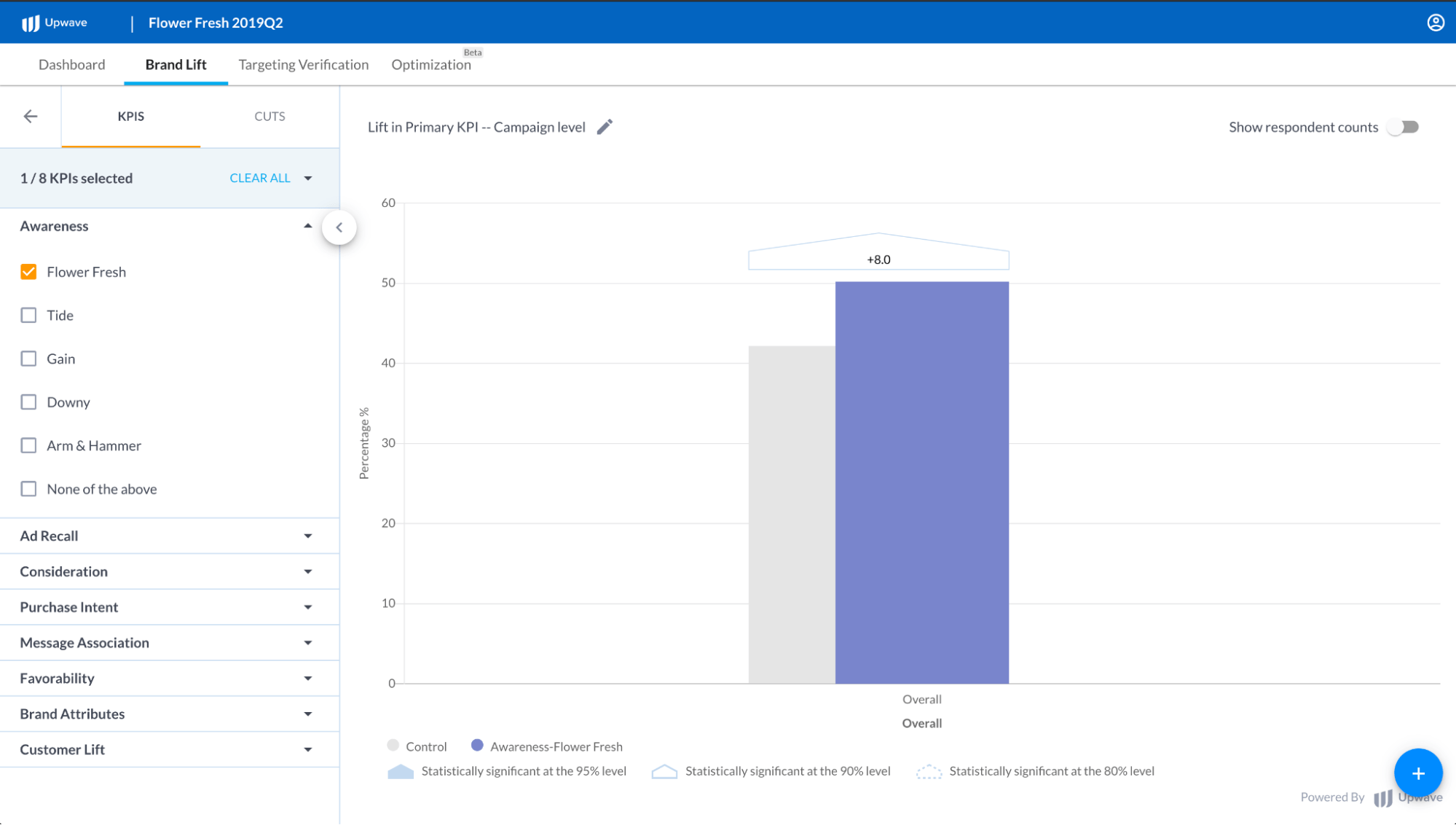Click the gray control bar in chart

click(x=792, y=515)
